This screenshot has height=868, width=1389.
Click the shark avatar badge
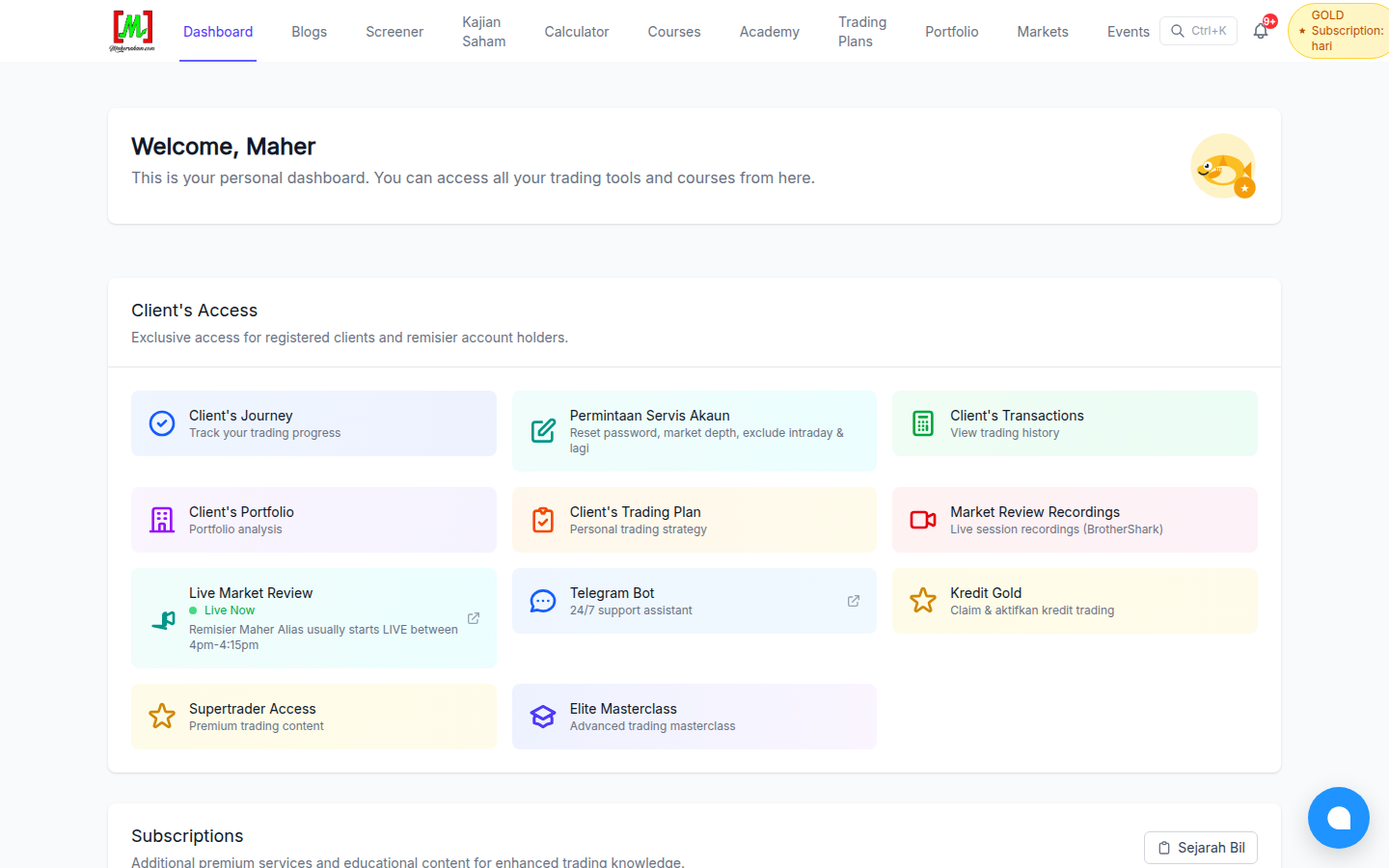click(1223, 166)
